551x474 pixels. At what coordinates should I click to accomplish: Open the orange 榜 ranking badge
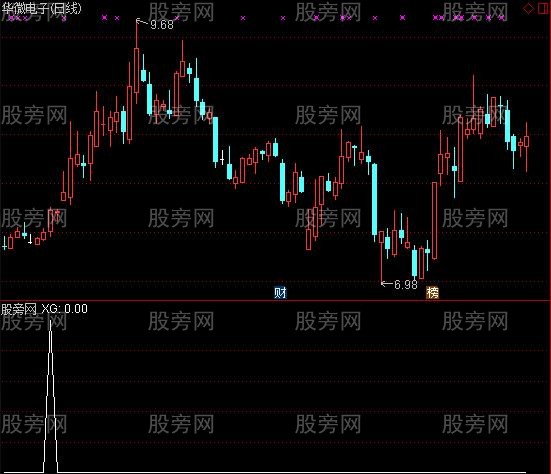tap(432, 293)
